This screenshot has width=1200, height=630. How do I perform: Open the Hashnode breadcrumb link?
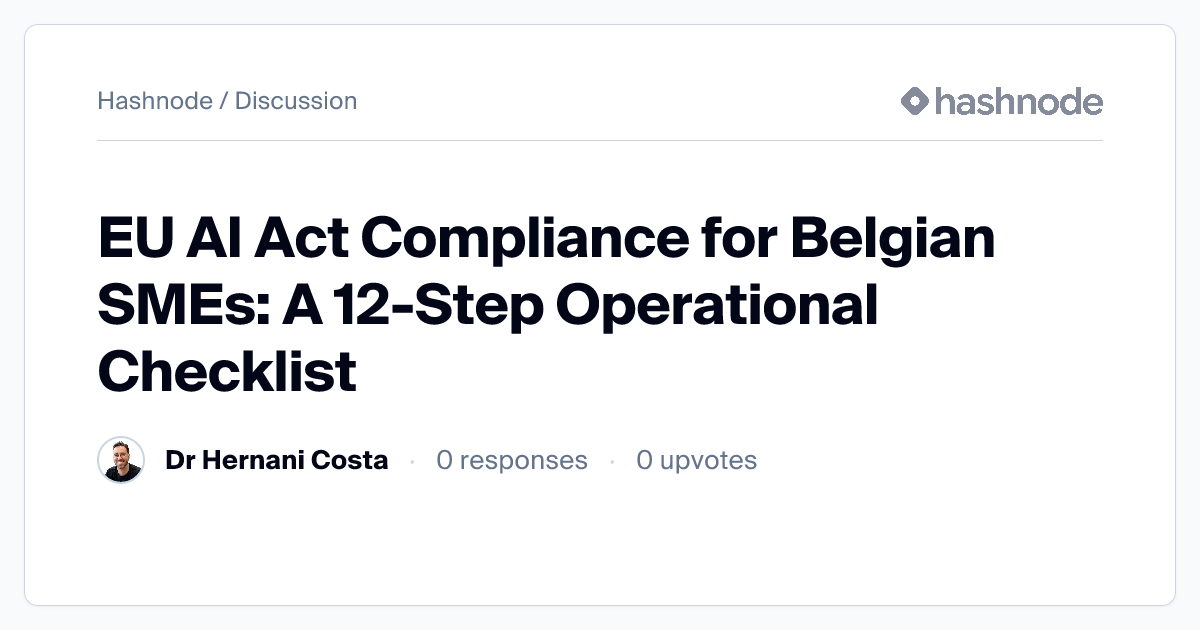pyautogui.click(x=155, y=101)
